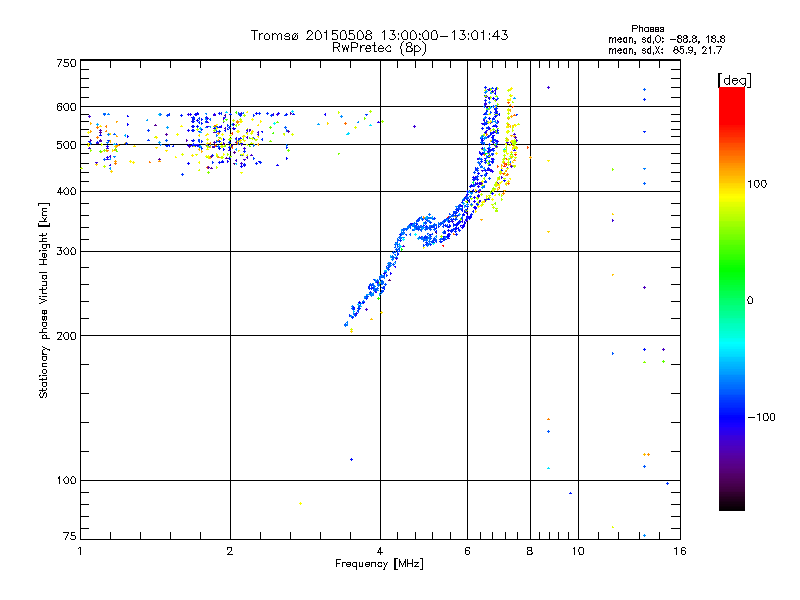The width and height of the screenshot is (800, 600).
Task: Click the x-axis tick label '10'
Action: (x=578, y=551)
